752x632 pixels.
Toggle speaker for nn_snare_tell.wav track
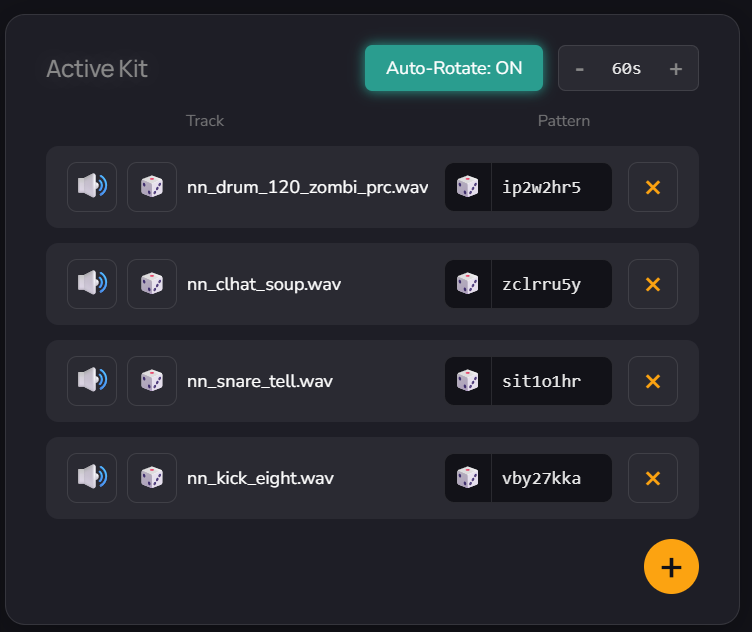[92, 381]
